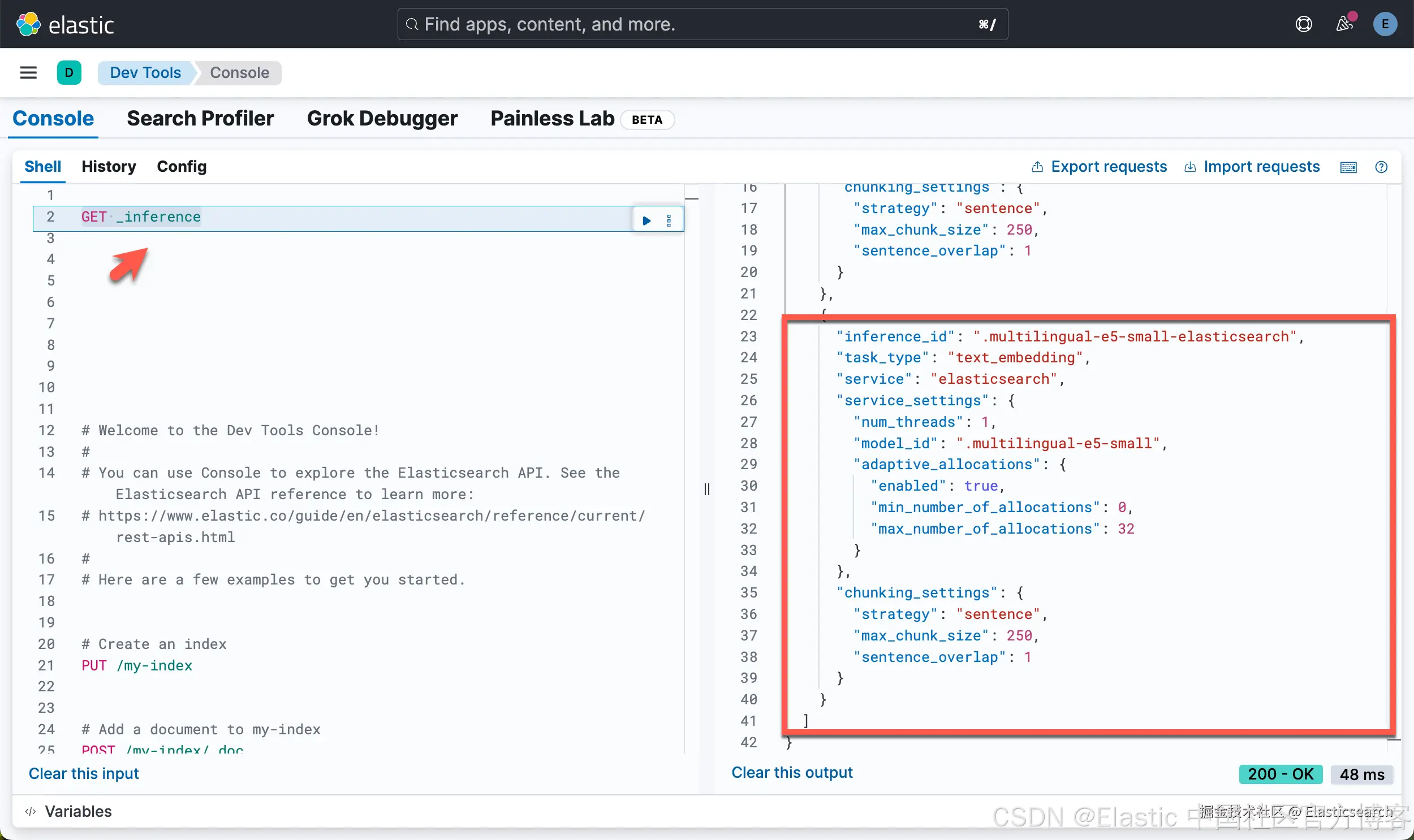Open the Config tab
The width and height of the screenshot is (1414, 840).
tap(181, 166)
